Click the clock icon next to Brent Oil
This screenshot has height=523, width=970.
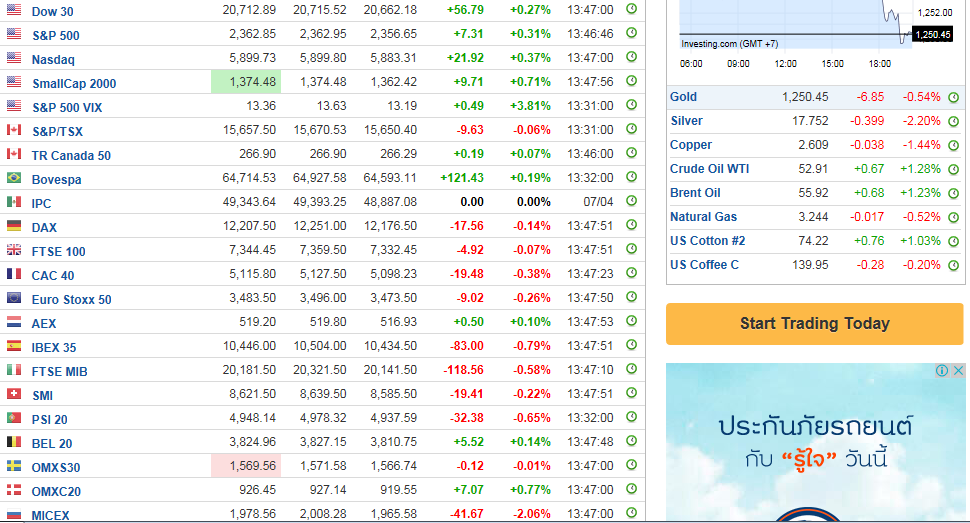click(953, 193)
